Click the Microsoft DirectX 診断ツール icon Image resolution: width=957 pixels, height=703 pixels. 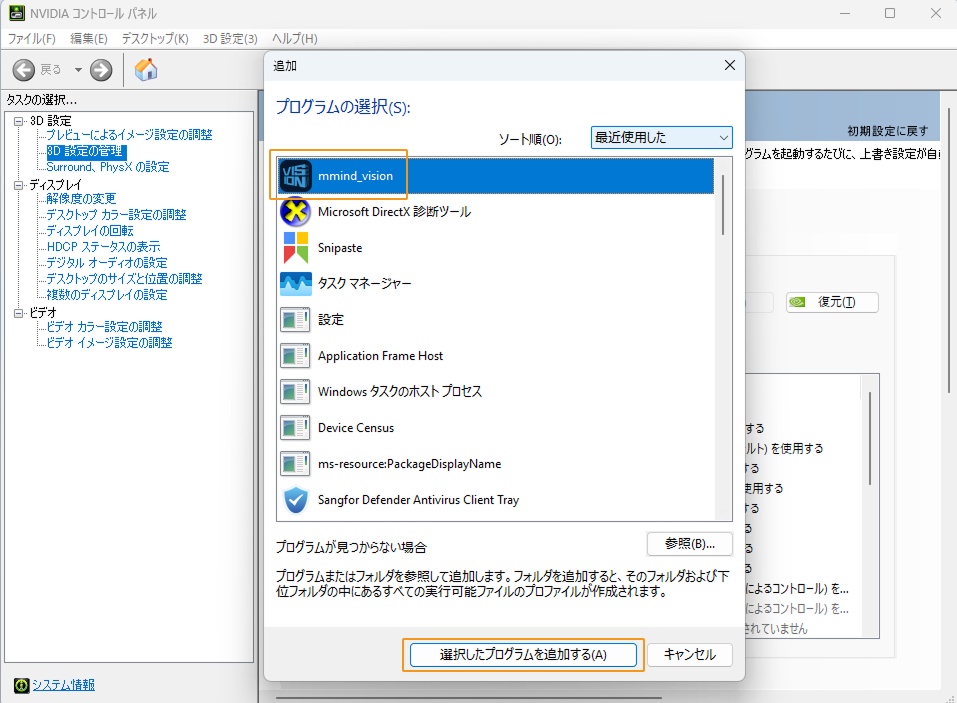(295, 211)
